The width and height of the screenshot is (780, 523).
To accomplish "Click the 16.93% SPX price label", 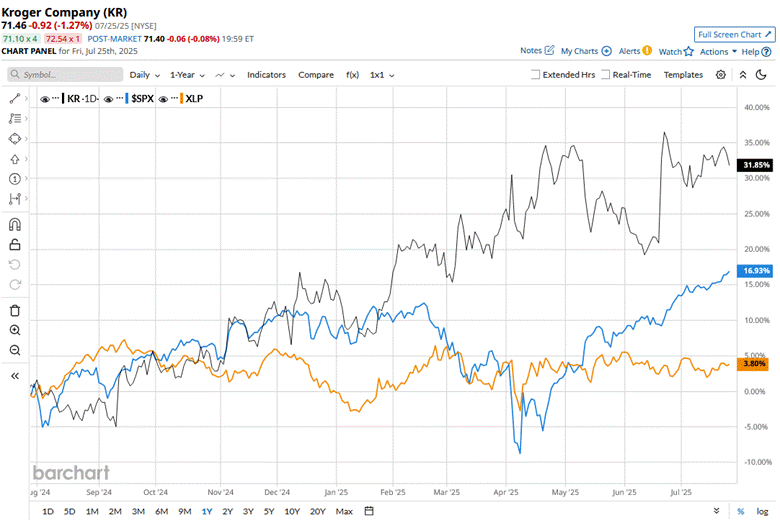I will point(755,271).
